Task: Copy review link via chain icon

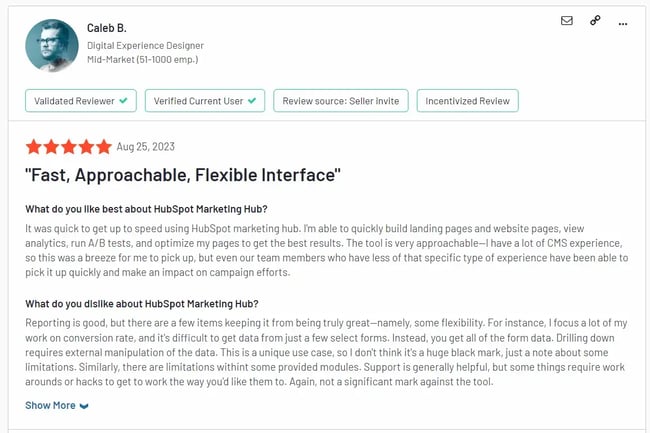Action: (x=595, y=20)
